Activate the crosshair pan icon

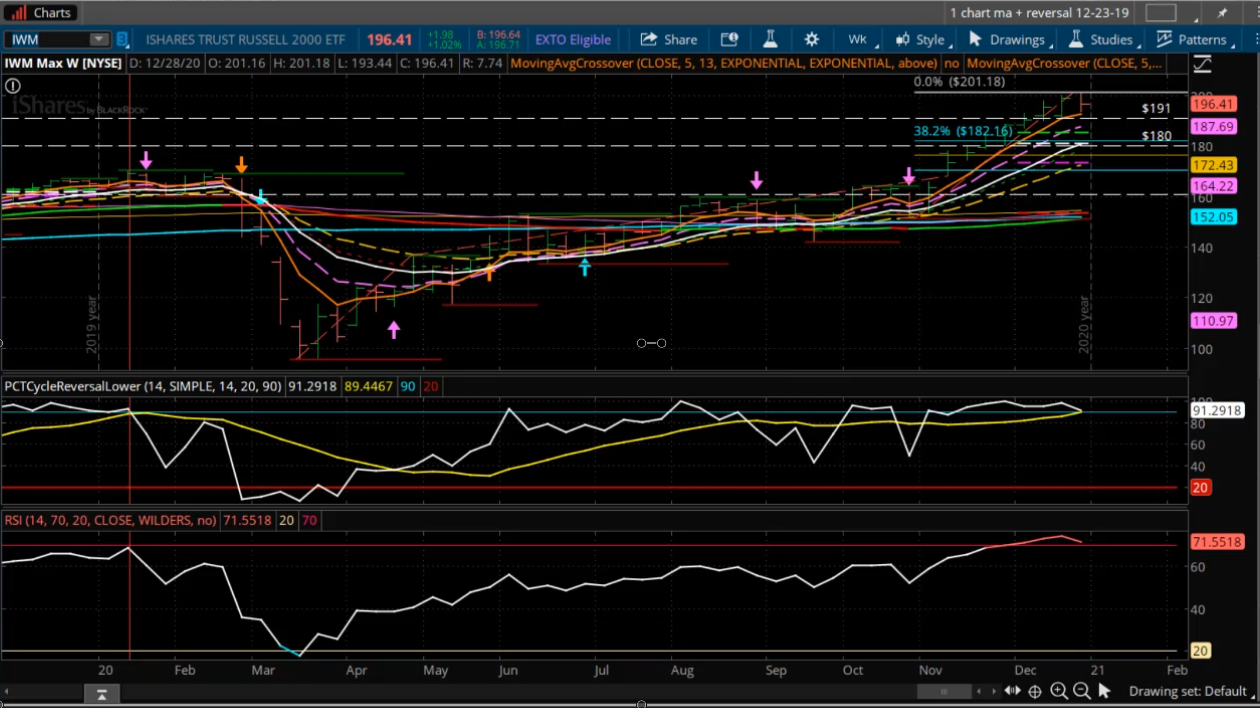tap(1036, 691)
